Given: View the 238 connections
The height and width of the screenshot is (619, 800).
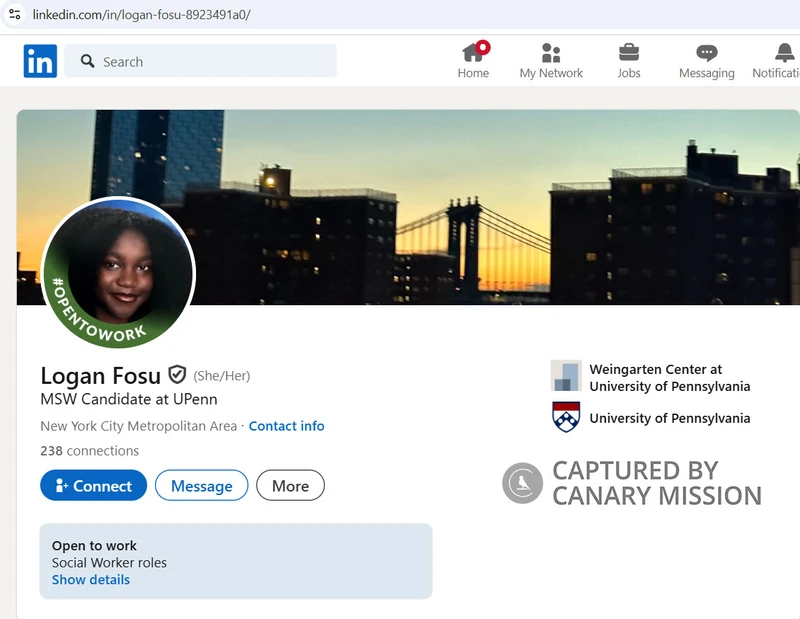Looking at the screenshot, I should coord(90,451).
